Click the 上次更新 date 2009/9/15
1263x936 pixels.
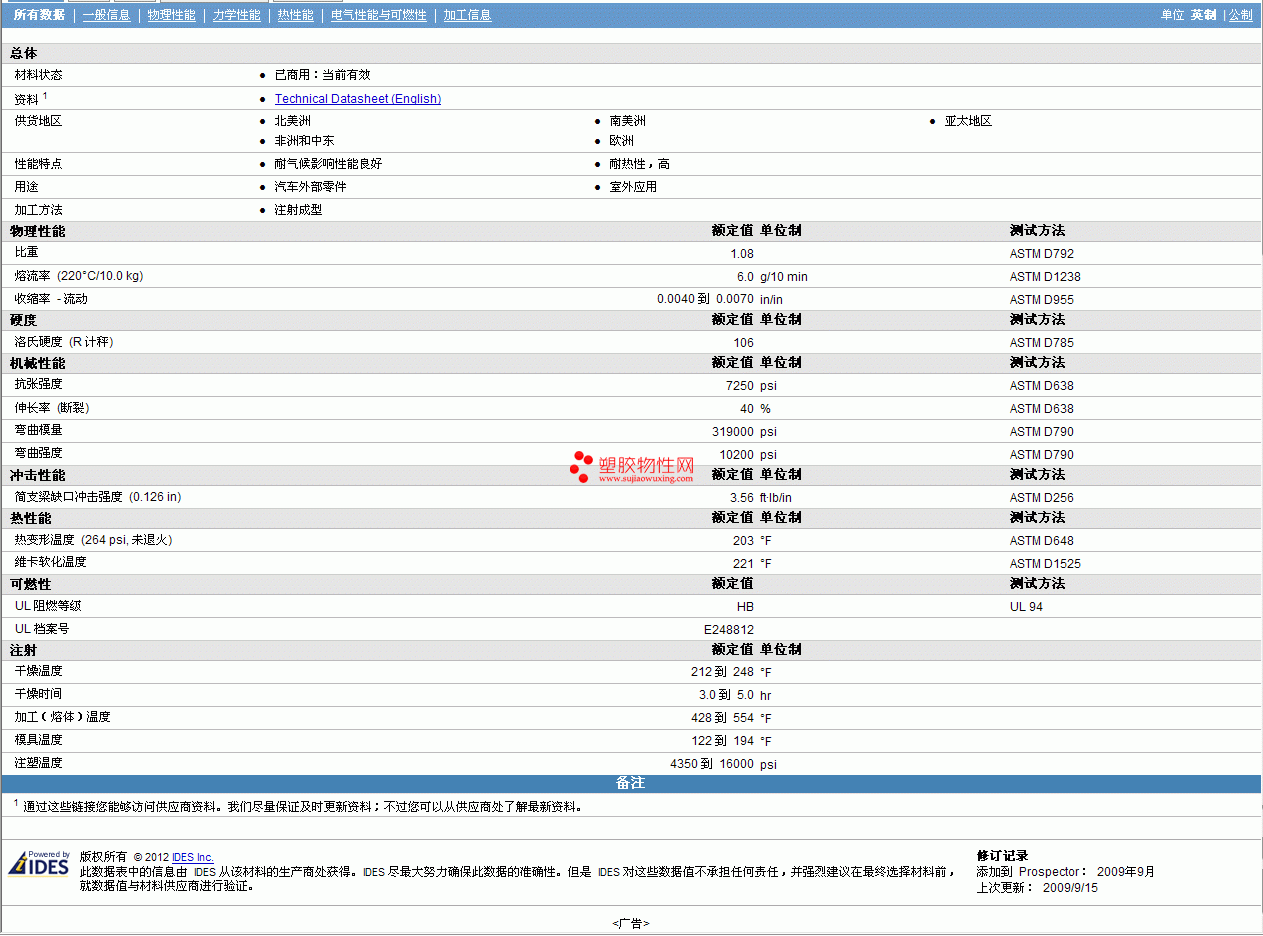(1070, 888)
